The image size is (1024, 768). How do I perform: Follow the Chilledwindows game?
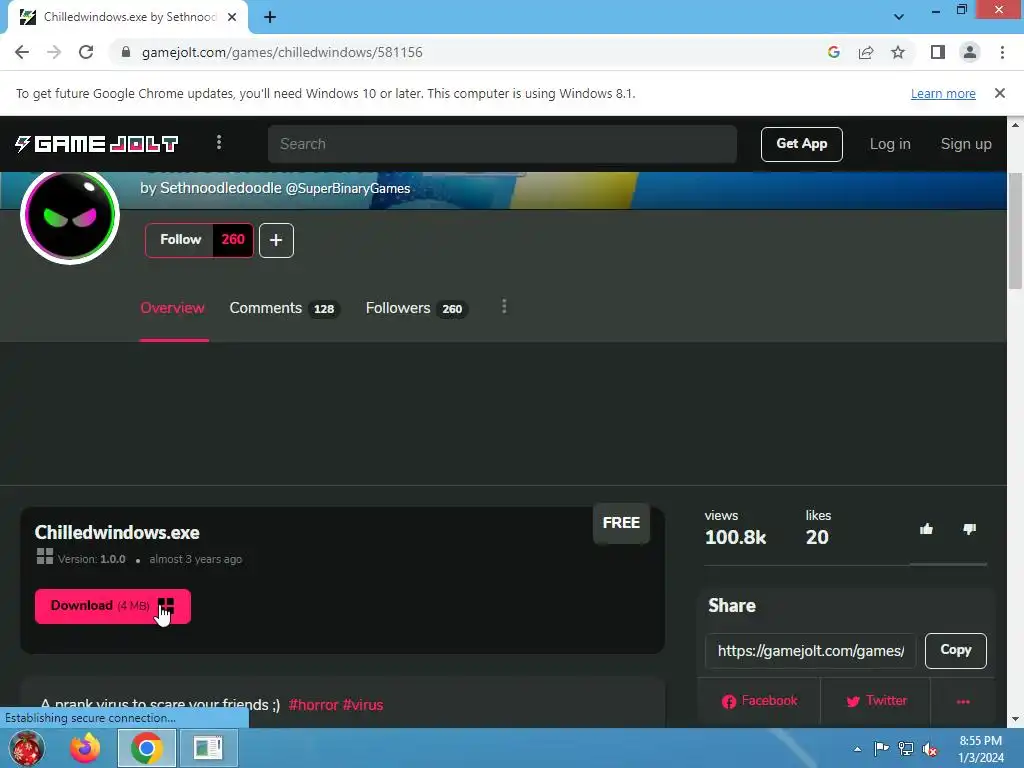point(180,240)
